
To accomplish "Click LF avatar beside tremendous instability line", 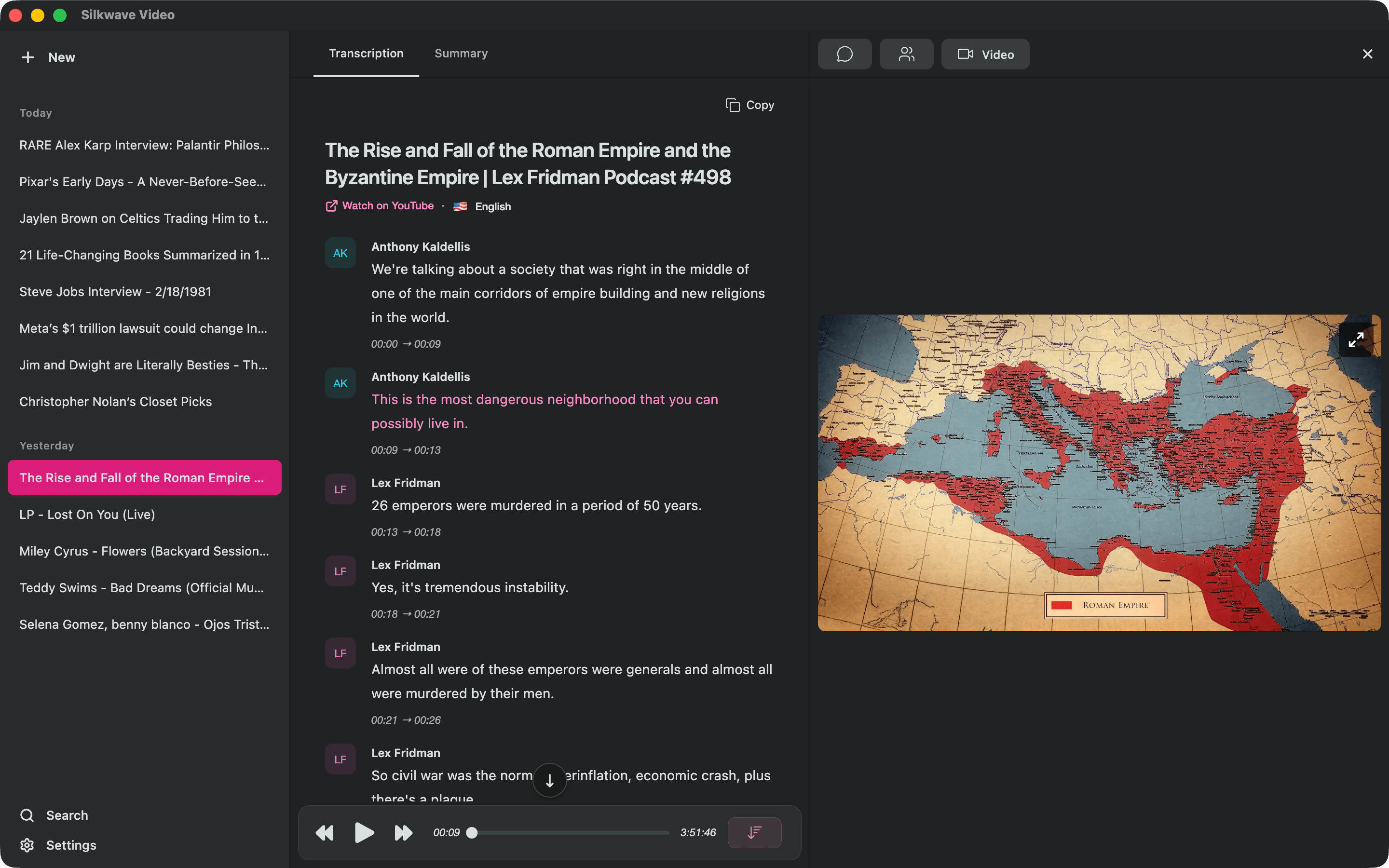I will click(340, 571).
